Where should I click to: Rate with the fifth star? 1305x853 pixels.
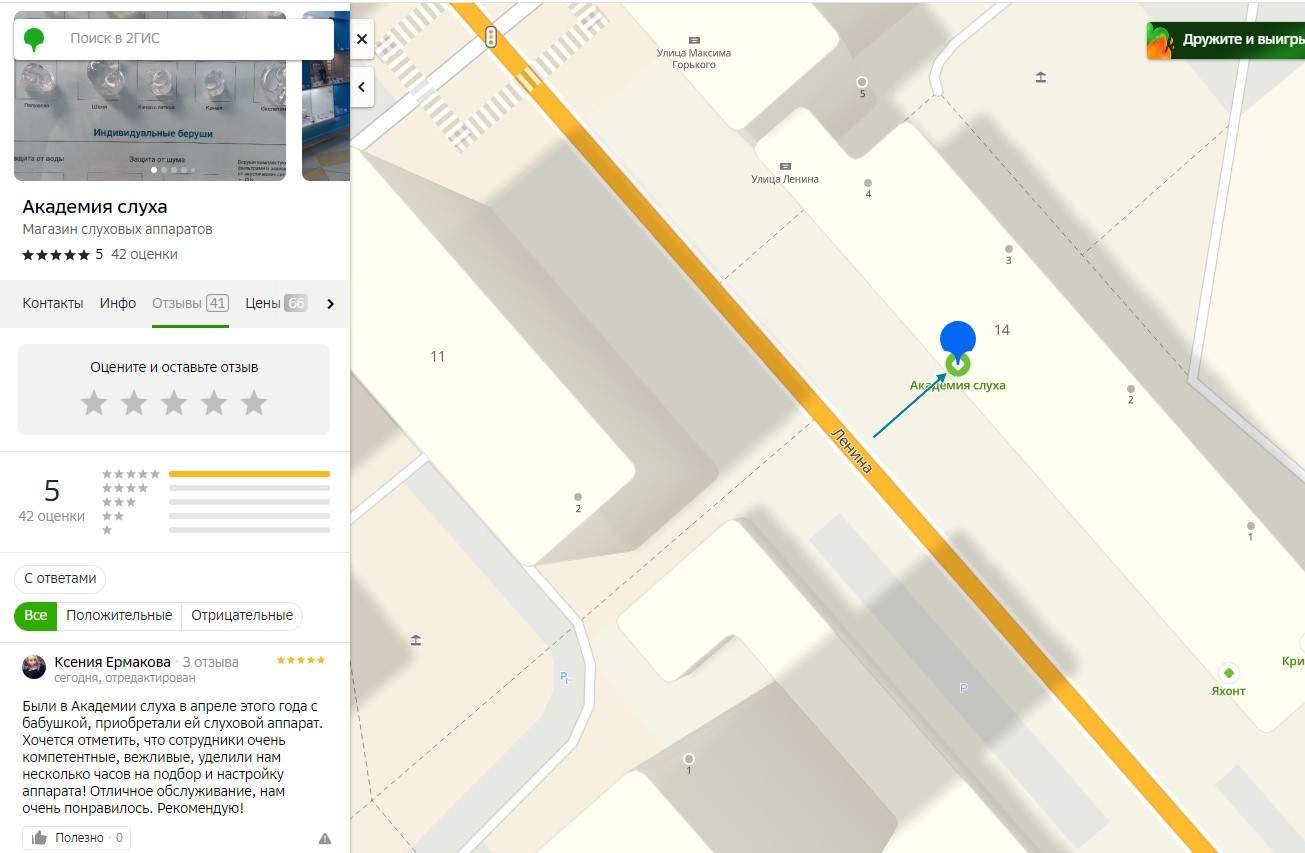254,403
